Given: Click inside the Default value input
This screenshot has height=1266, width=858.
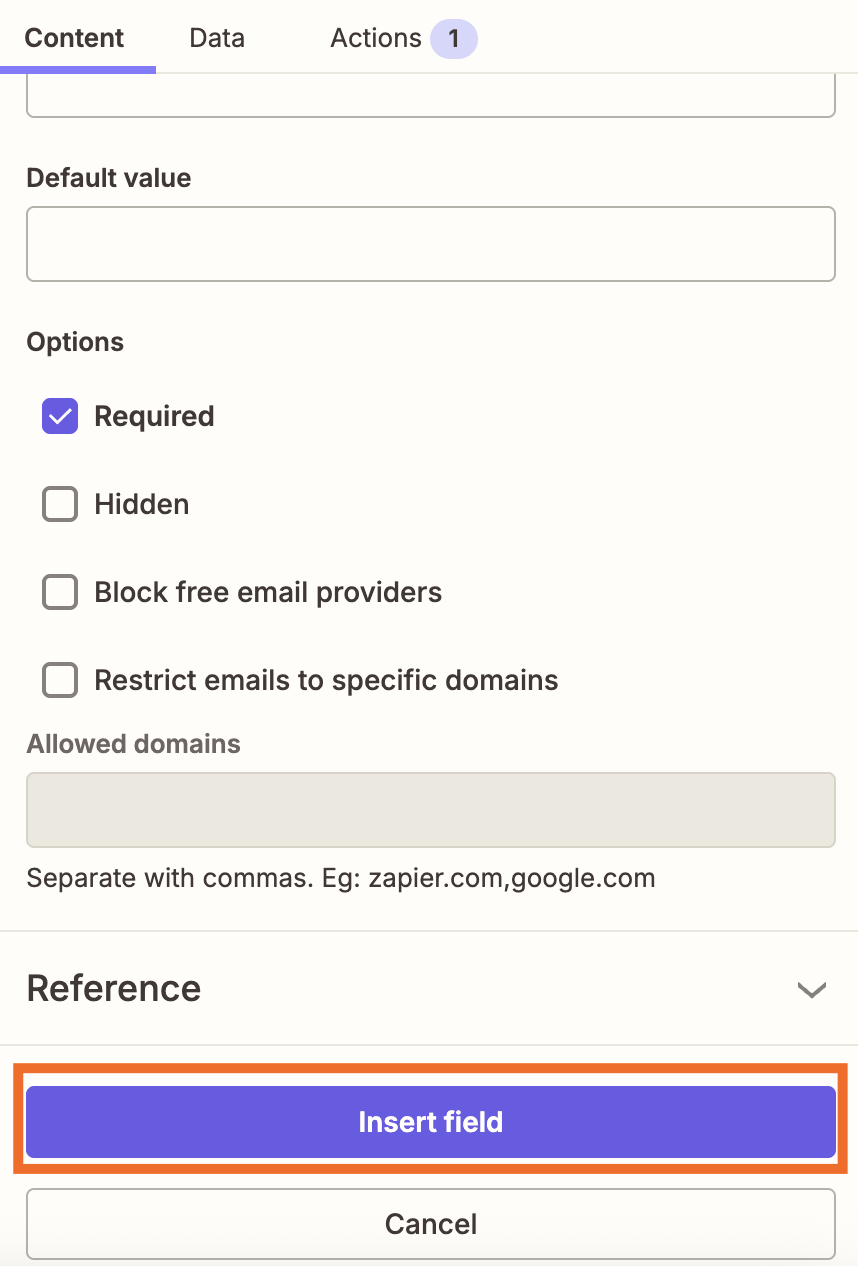Looking at the screenshot, I should 430,243.
